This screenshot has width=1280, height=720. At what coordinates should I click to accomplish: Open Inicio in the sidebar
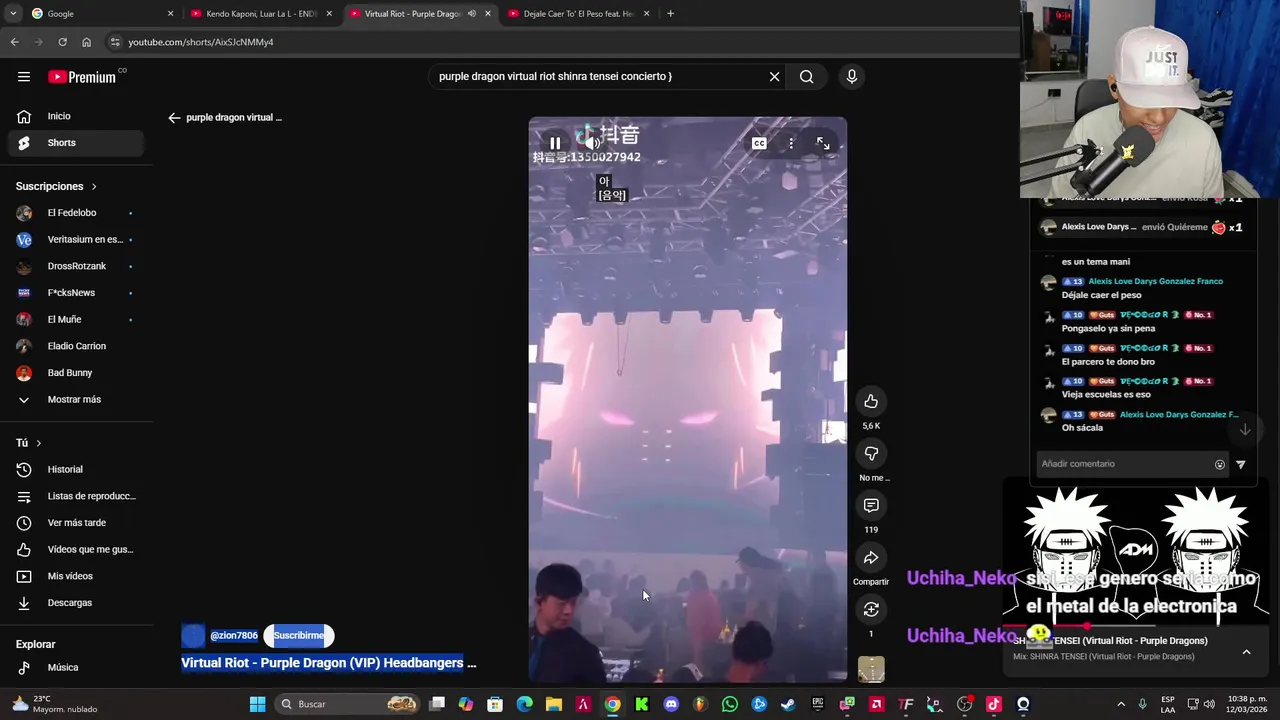pyautogui.click(x=76, y=116)
